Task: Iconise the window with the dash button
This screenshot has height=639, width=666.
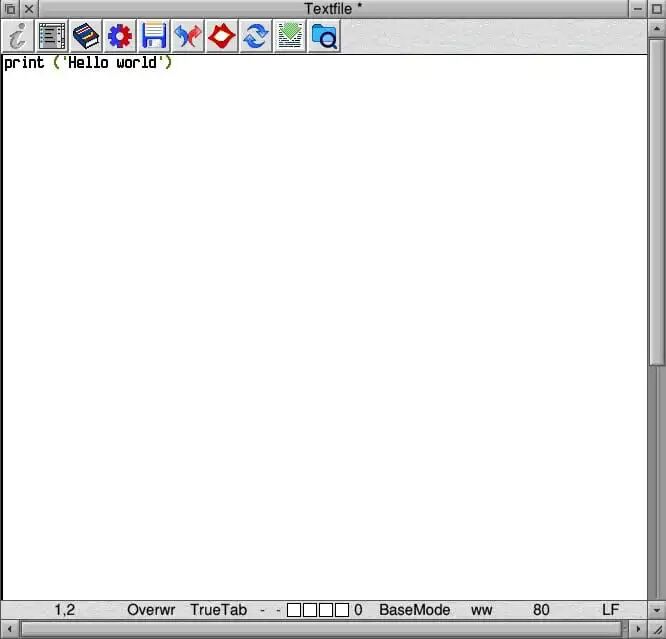Action: 637,9
